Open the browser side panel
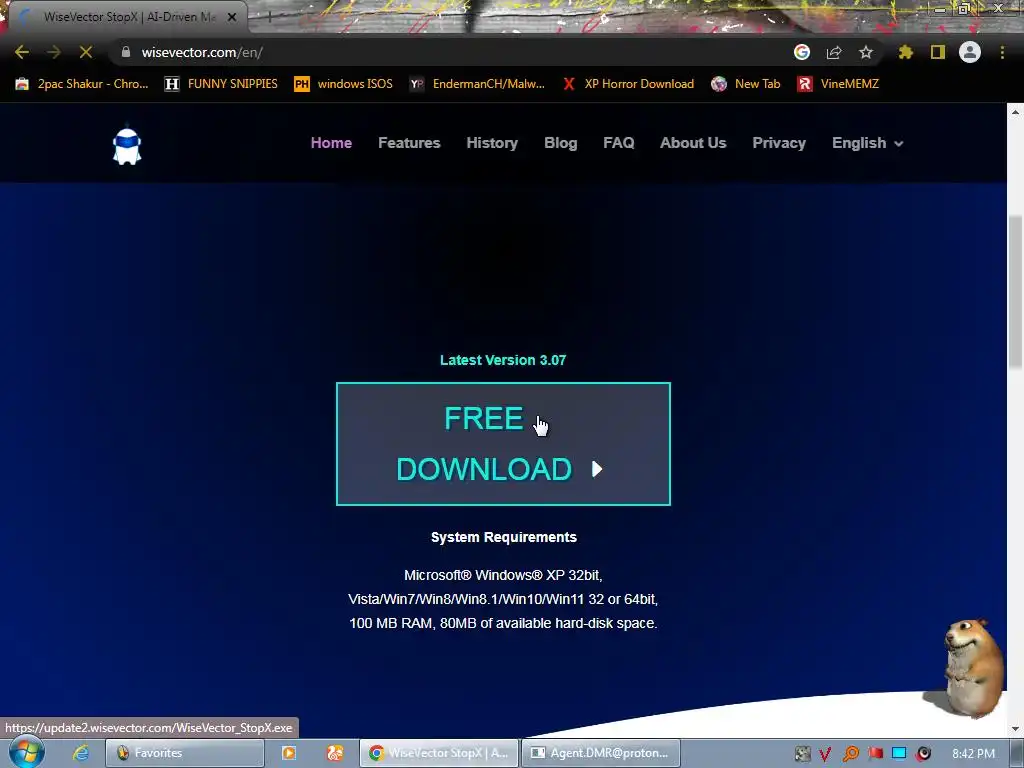The height and width of the screenshot is (768, 1024). pyautogui.click(x=938, y=52)
